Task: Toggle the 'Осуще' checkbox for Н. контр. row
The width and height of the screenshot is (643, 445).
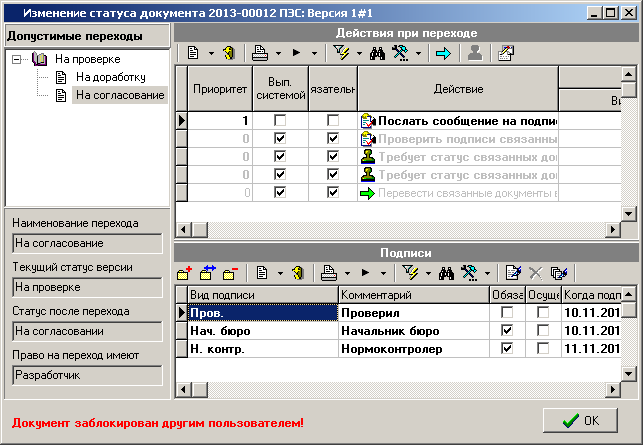Action: pyautogui.click(x=542, y=348)
